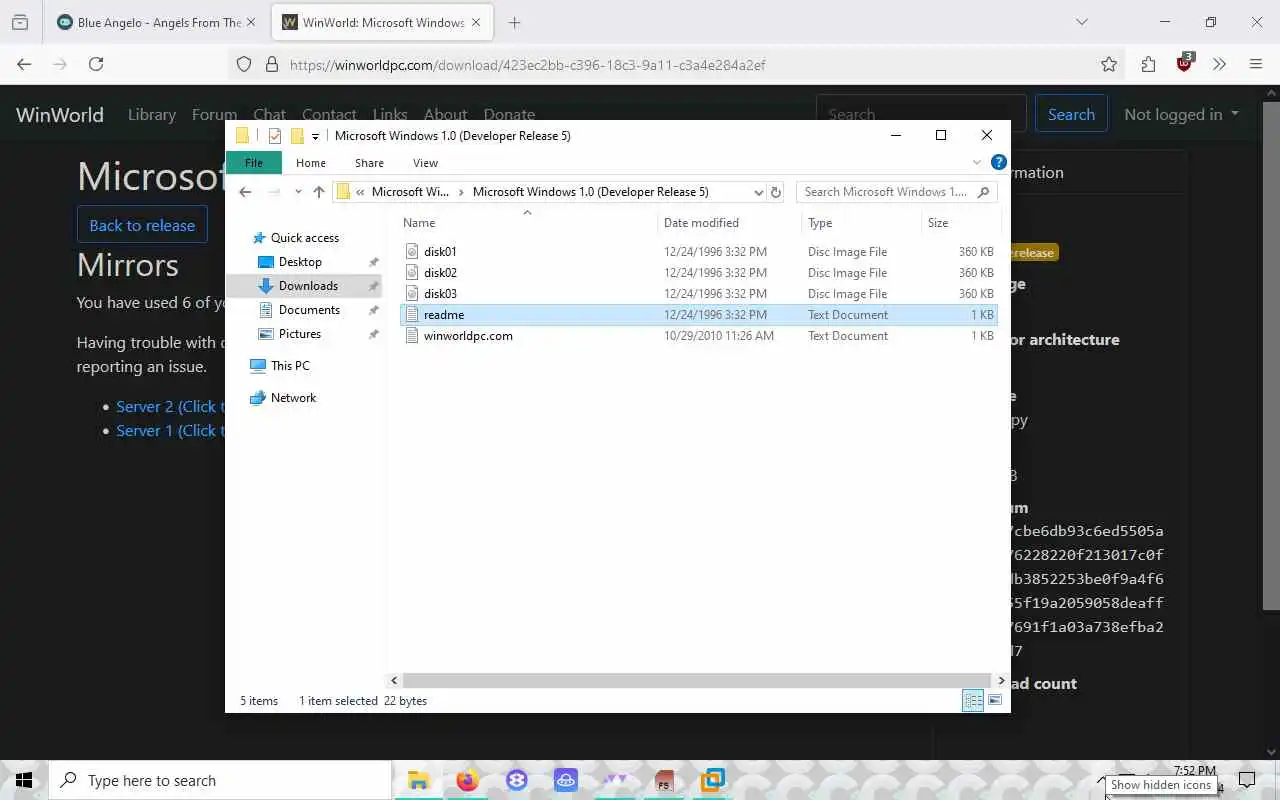Refresh the Explorer folder view
1280x800 pixels.
[776, 192]
